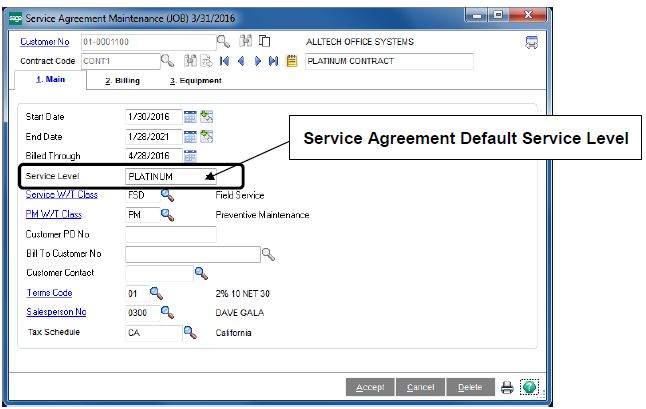Open the Equipment tab
Image resolution: width=646 pixels, height=409 pixels.
pyautogui.click(x=195, y=80)
